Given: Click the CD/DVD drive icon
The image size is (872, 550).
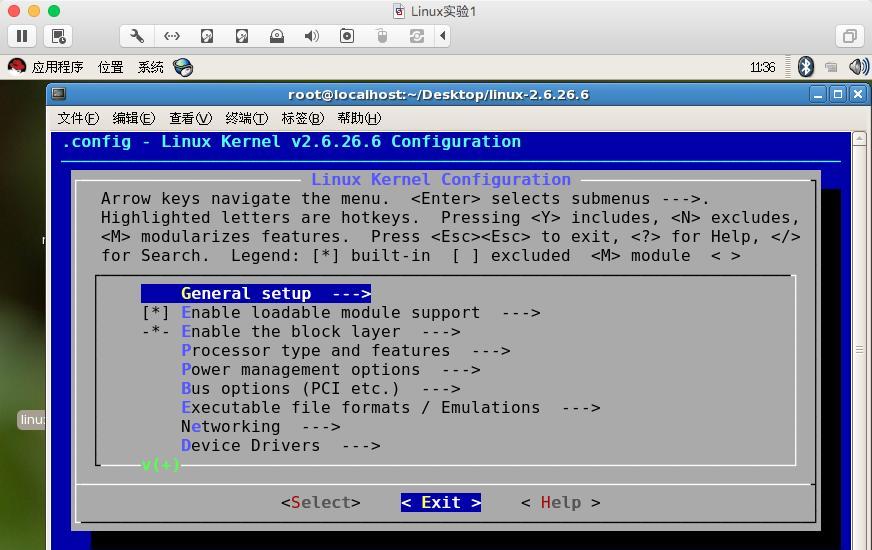Looking at the screenshot, I should coord(277,36).
